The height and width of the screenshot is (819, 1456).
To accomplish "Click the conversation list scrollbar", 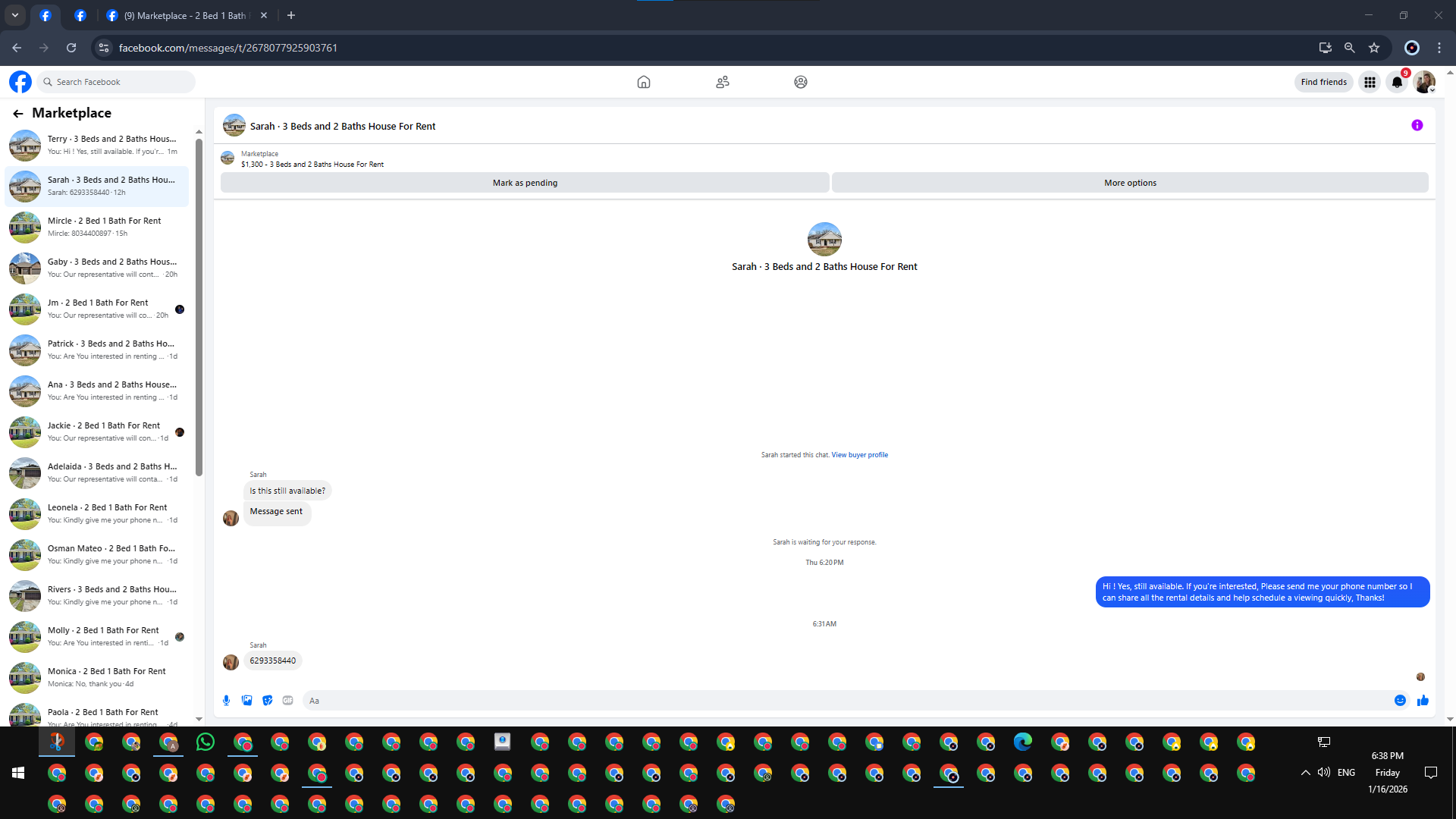I will point(199,303).
